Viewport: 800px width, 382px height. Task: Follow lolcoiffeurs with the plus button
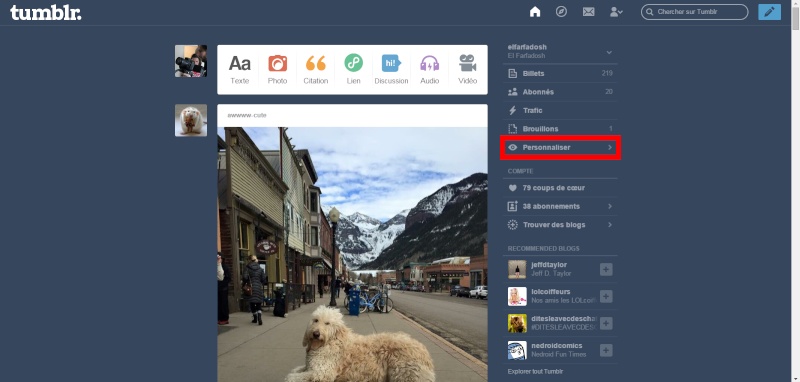click(606, 296)
